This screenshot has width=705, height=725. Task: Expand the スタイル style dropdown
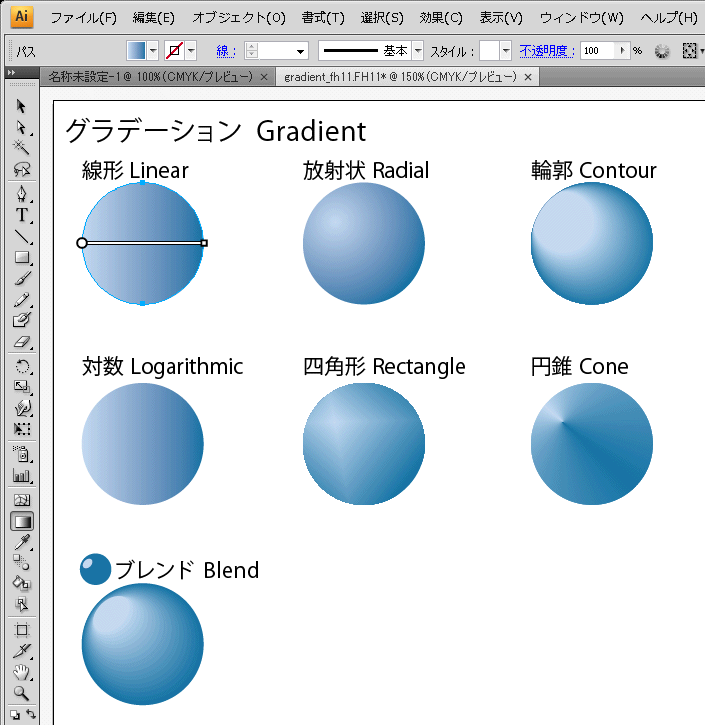(x=506, y=51)
